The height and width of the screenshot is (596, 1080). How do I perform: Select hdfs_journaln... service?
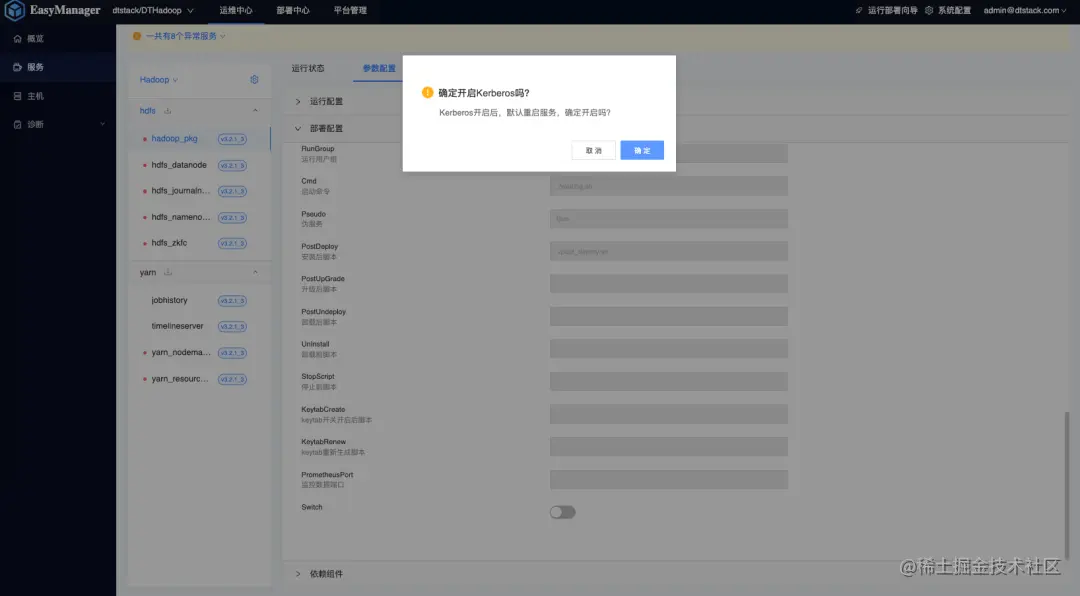click(x=180, y=191)
